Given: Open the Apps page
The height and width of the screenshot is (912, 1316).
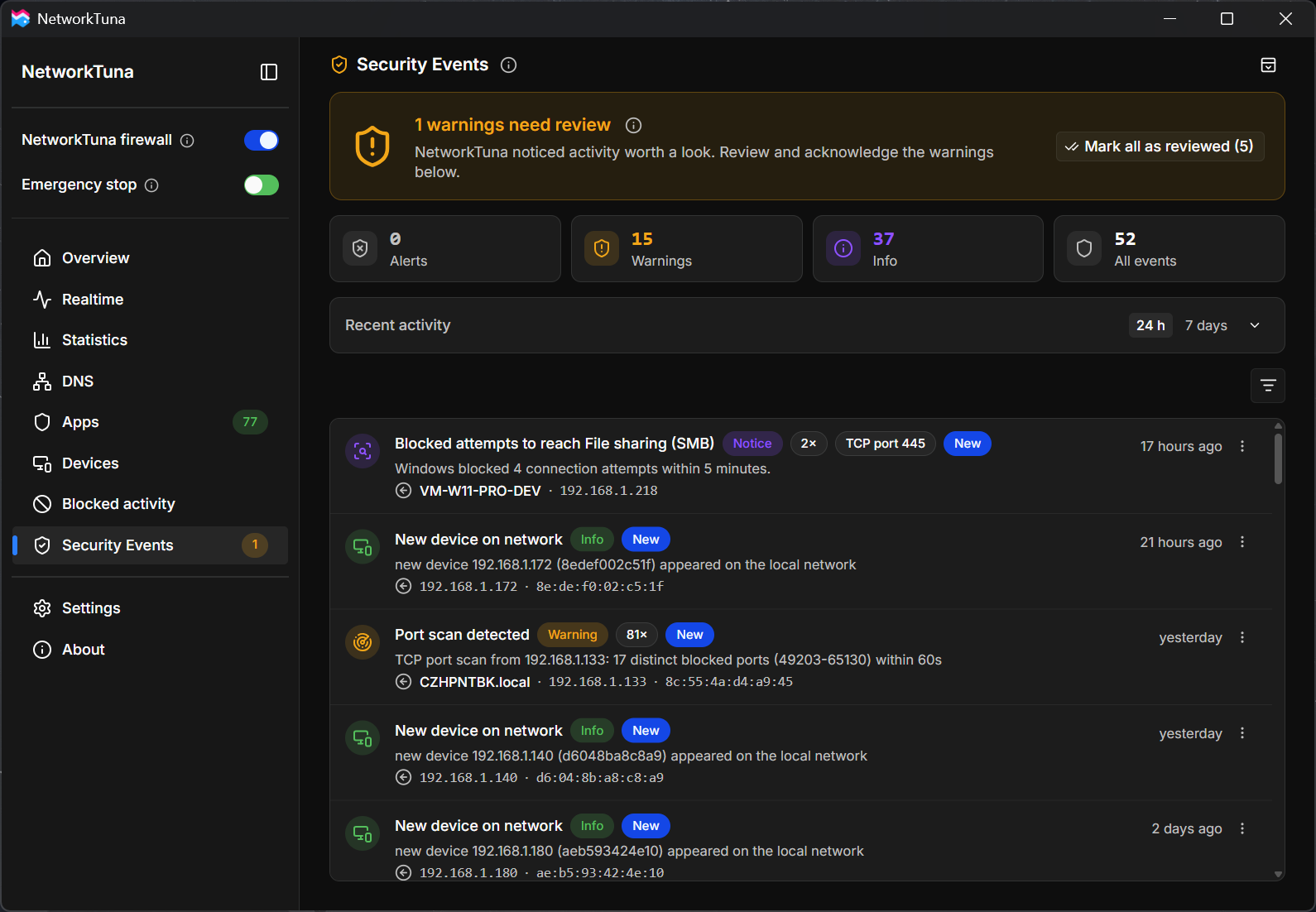Looking at the screenshot, I should pyautogui.click(x=150, y=422).
